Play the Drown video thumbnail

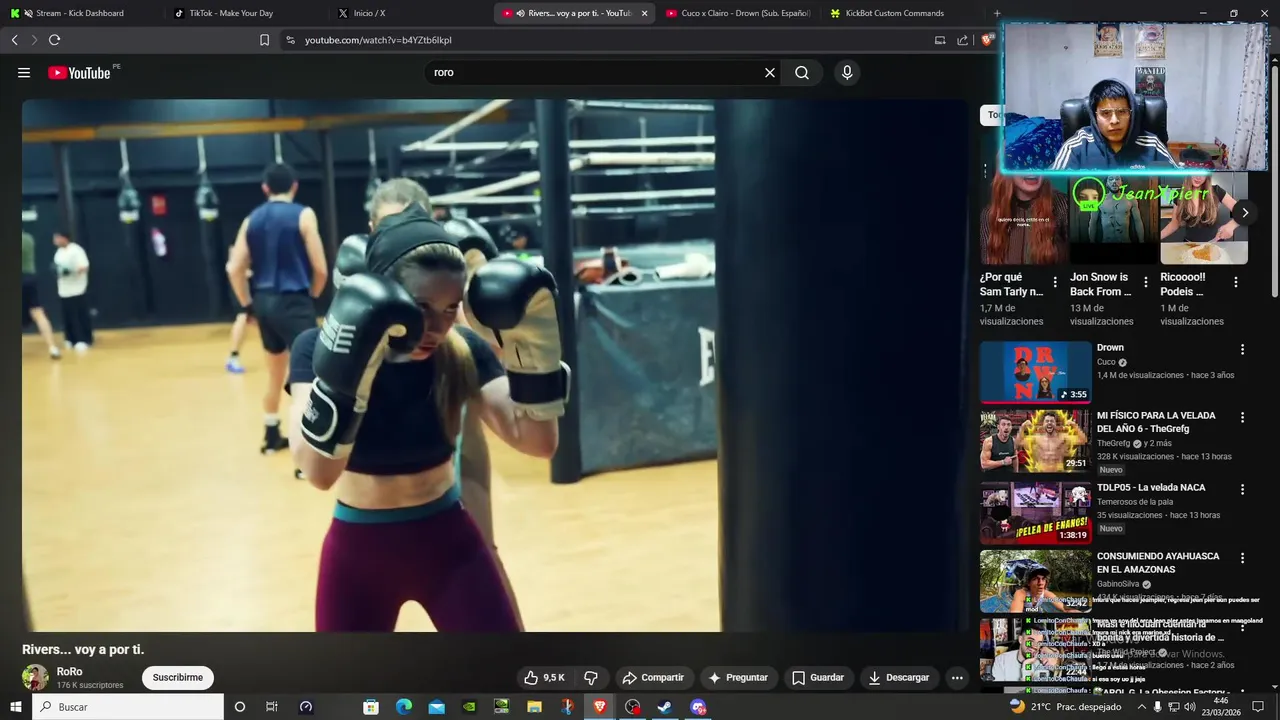(x=1035, y=372)
